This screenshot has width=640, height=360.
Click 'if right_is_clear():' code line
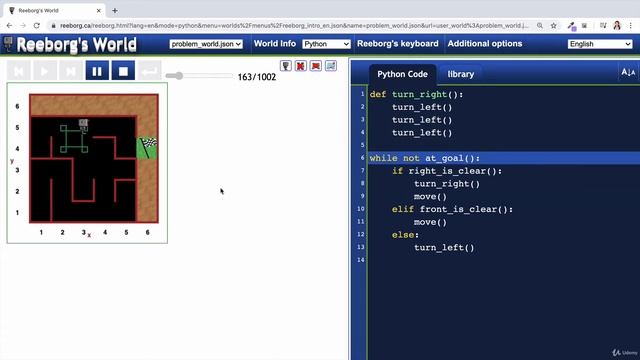tap(447, 171)
